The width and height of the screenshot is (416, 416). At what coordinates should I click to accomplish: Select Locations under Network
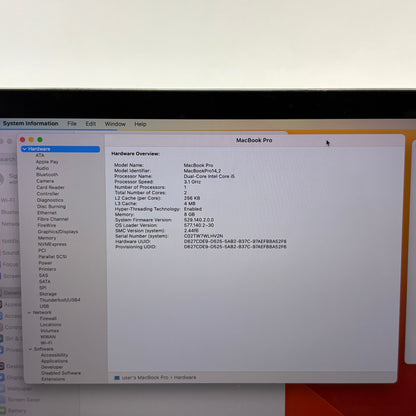click(x=51, y=325)
